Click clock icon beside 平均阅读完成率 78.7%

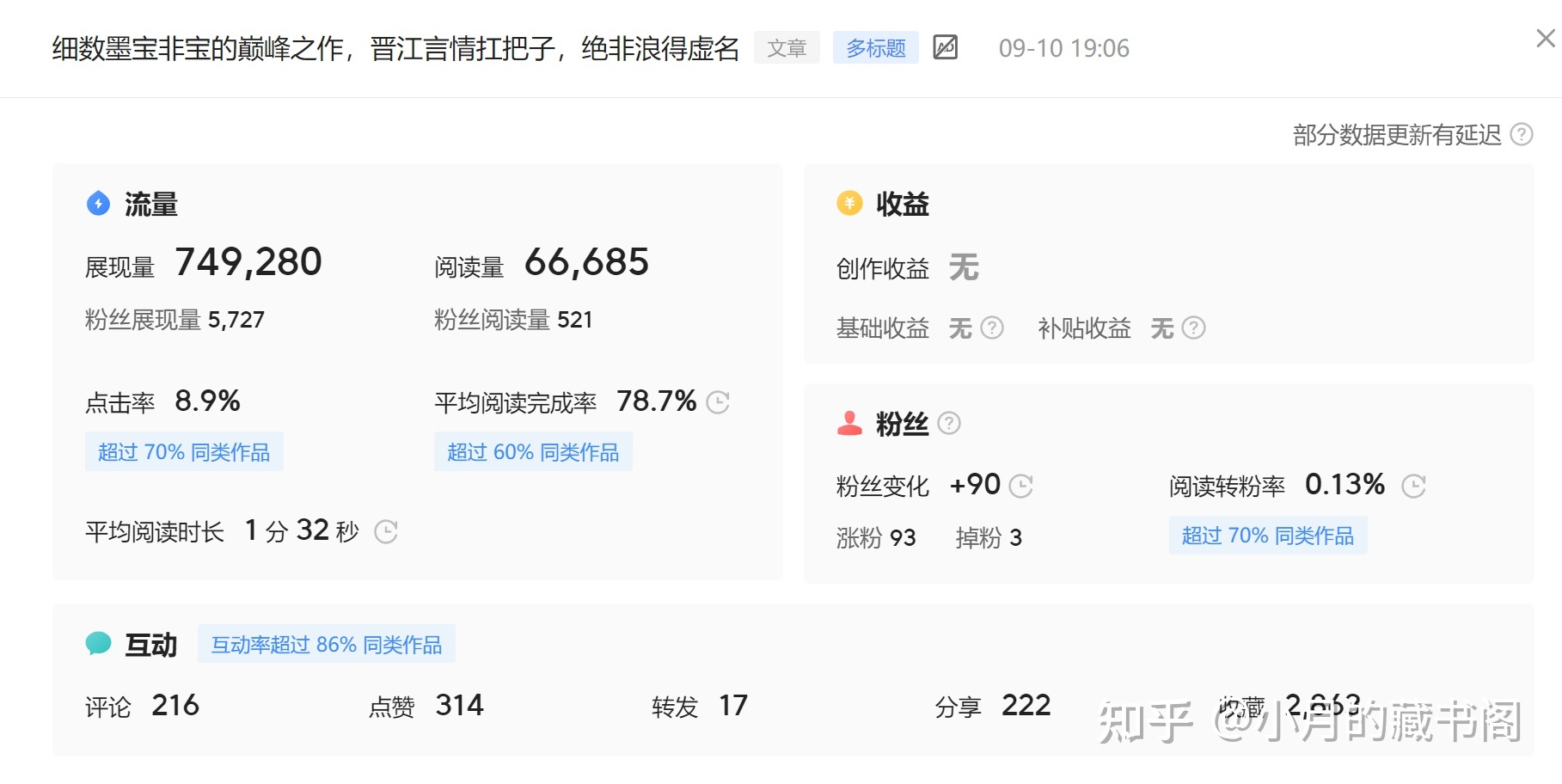click(x=718, y=402)
